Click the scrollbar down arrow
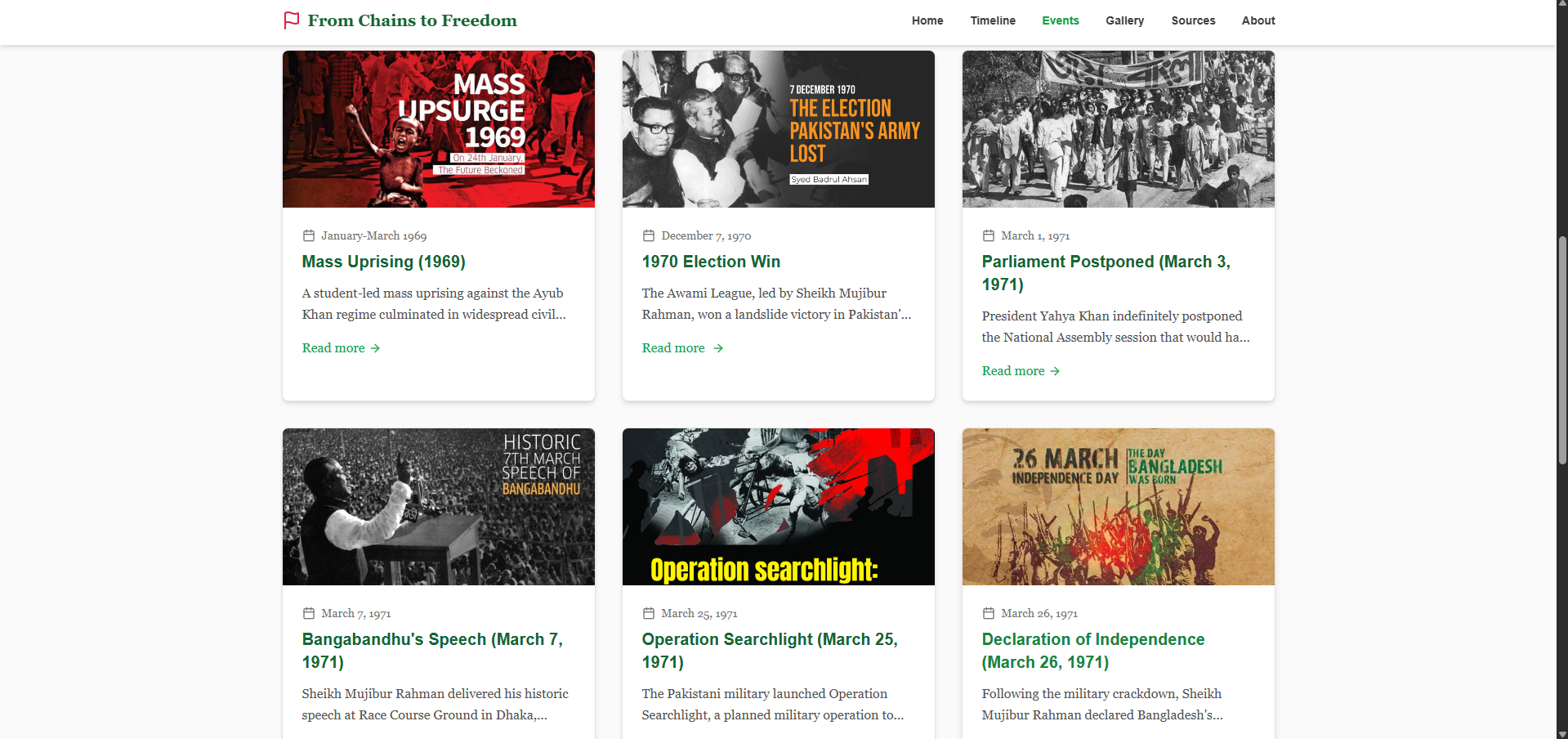The image size is (1568, 739). (1561, 733)
